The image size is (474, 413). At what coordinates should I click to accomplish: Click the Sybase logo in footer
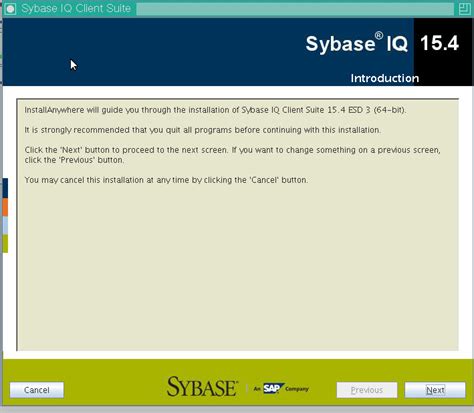pos(202,387)
